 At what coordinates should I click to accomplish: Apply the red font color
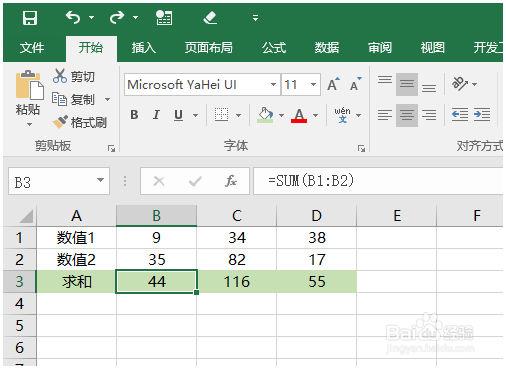(x=299, y=115)
